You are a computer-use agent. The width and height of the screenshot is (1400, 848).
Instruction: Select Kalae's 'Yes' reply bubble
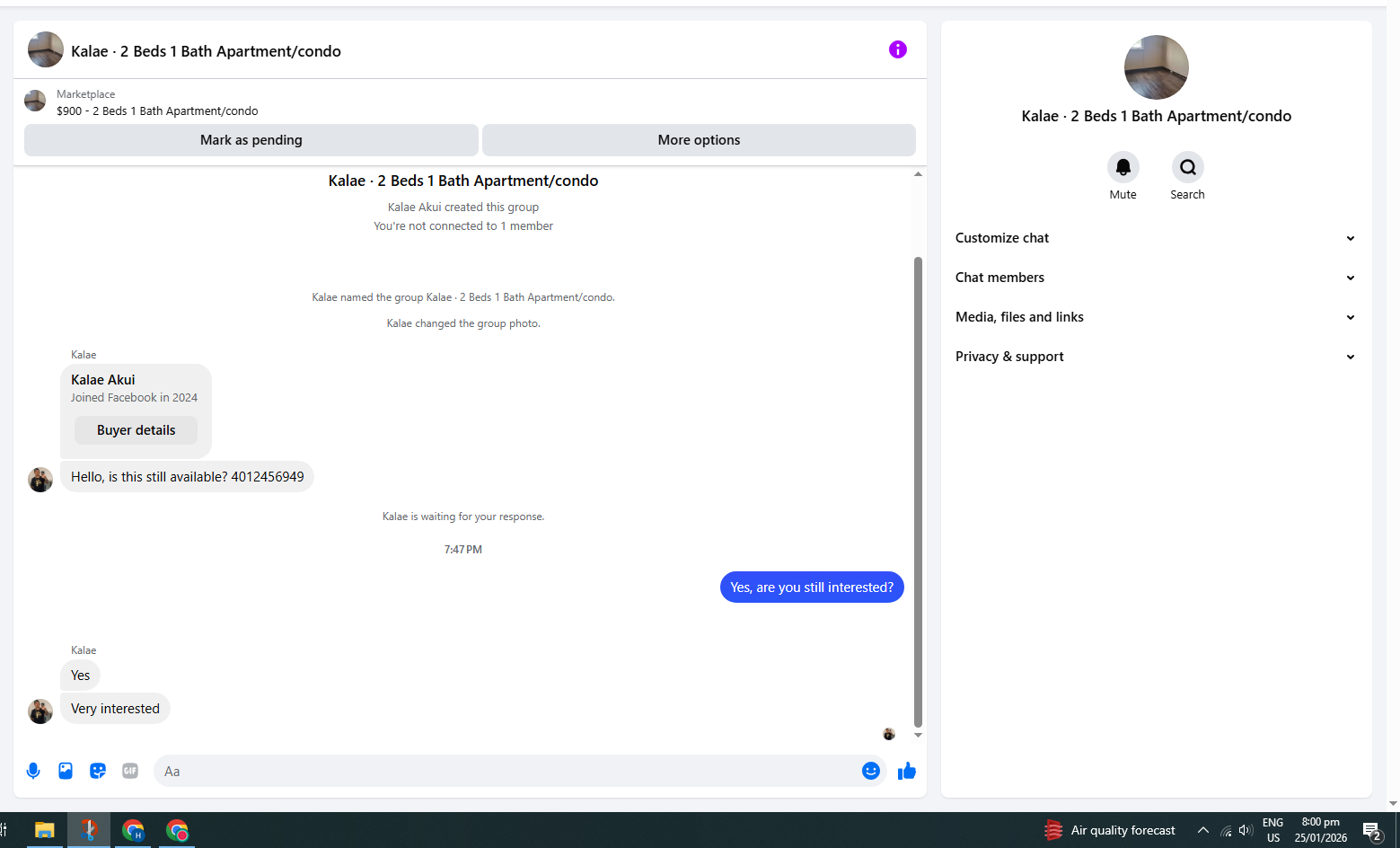pyautogui.click(x=80, y=676)
